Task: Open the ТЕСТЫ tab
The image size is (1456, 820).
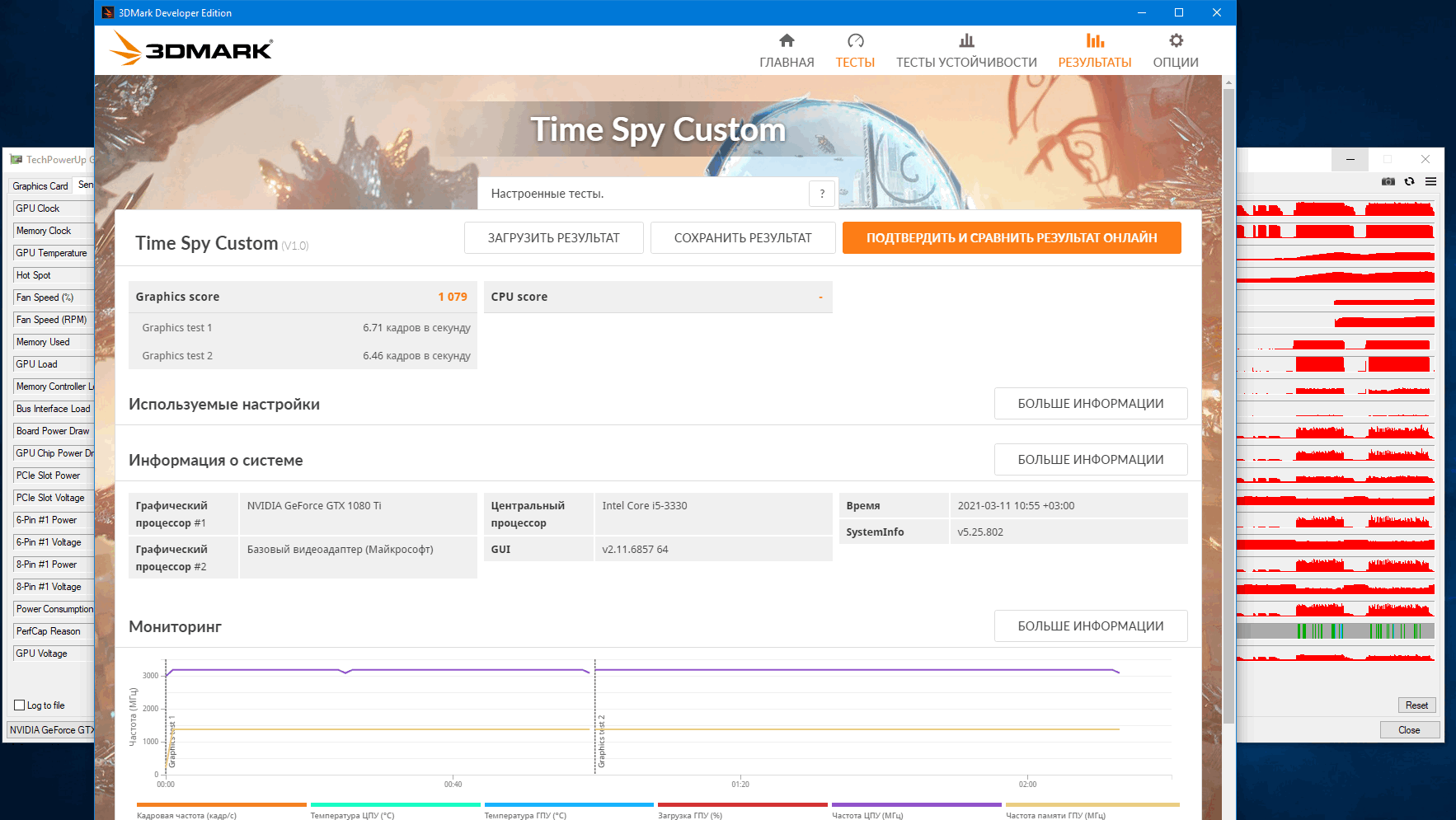Action: (x=855, y=51)
